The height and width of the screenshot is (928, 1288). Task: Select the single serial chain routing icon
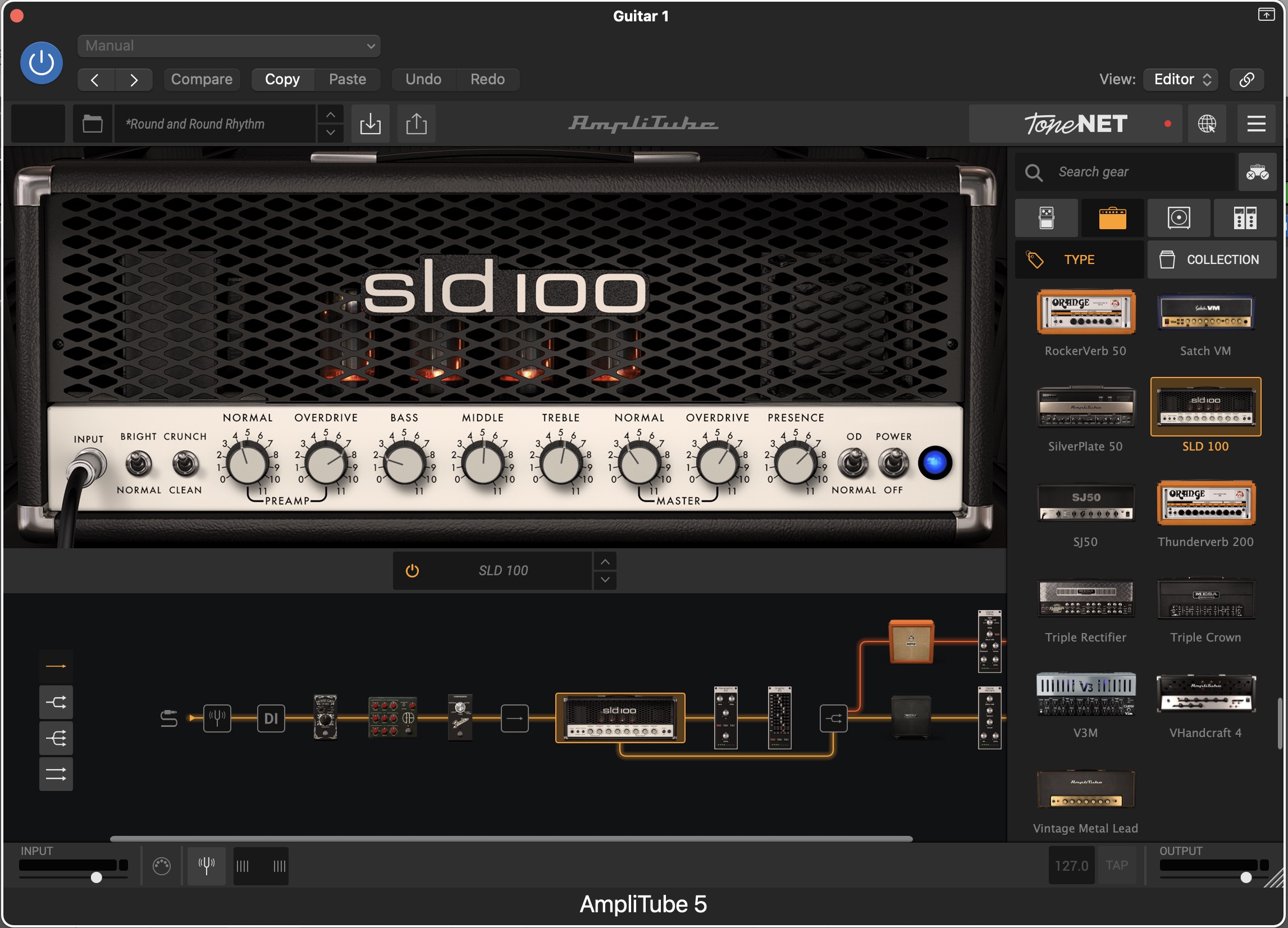56,666
